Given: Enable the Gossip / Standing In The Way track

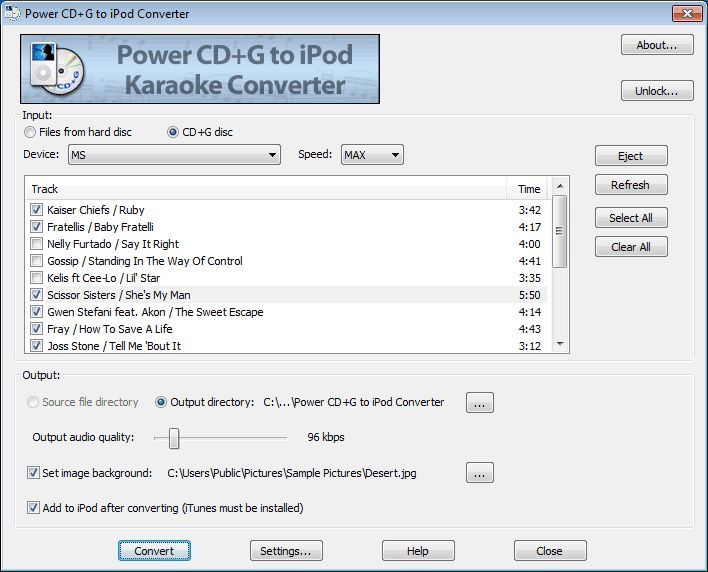Looking at the screenshot, I should (37, 261).
